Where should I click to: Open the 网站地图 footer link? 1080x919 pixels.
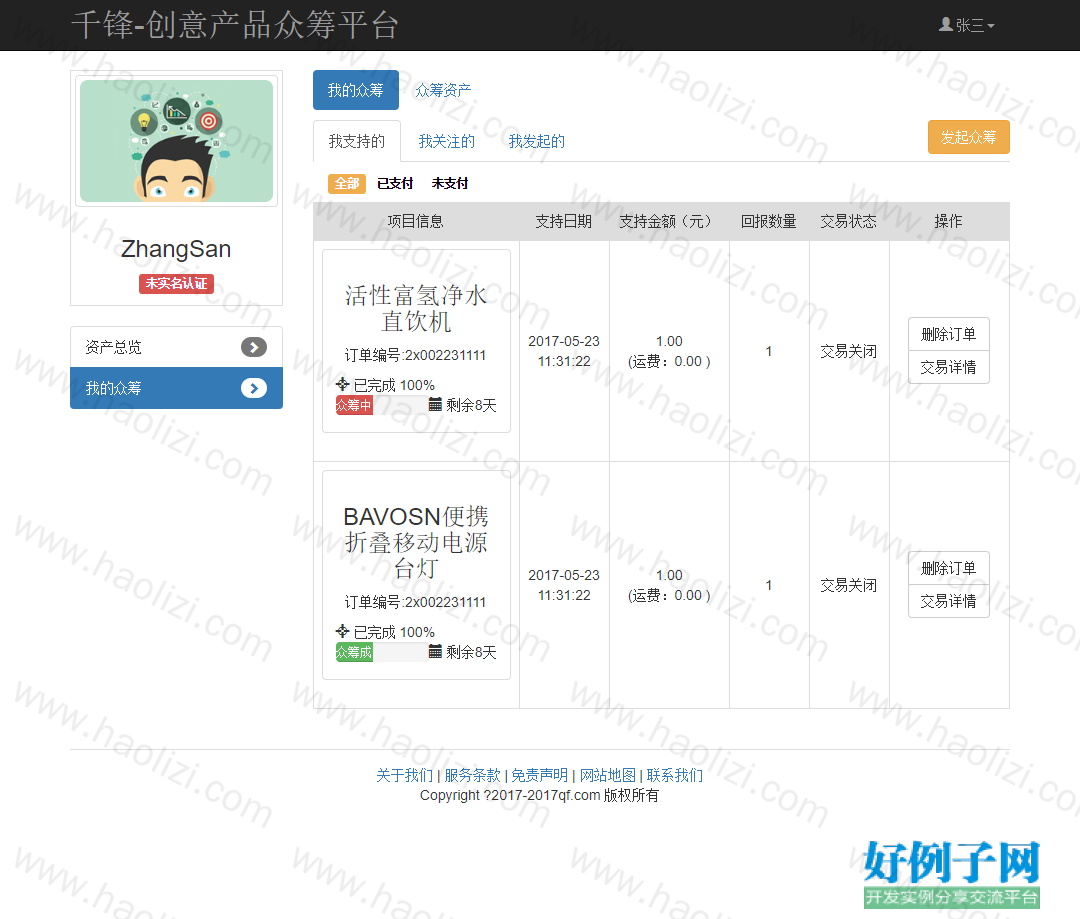[608, 775]
